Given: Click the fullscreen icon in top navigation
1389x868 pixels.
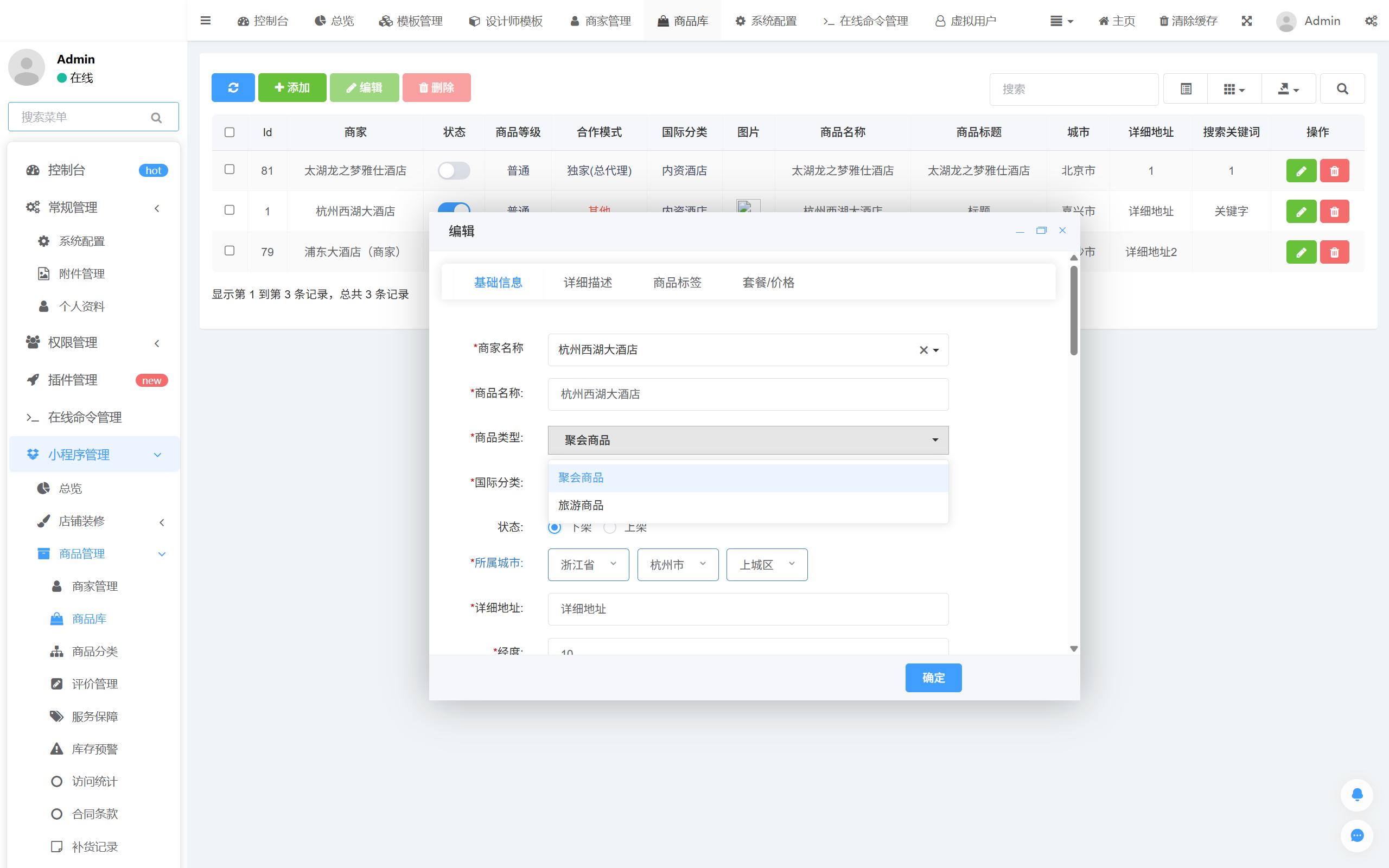Looking at the screenshot, I should click(1247, 21).
